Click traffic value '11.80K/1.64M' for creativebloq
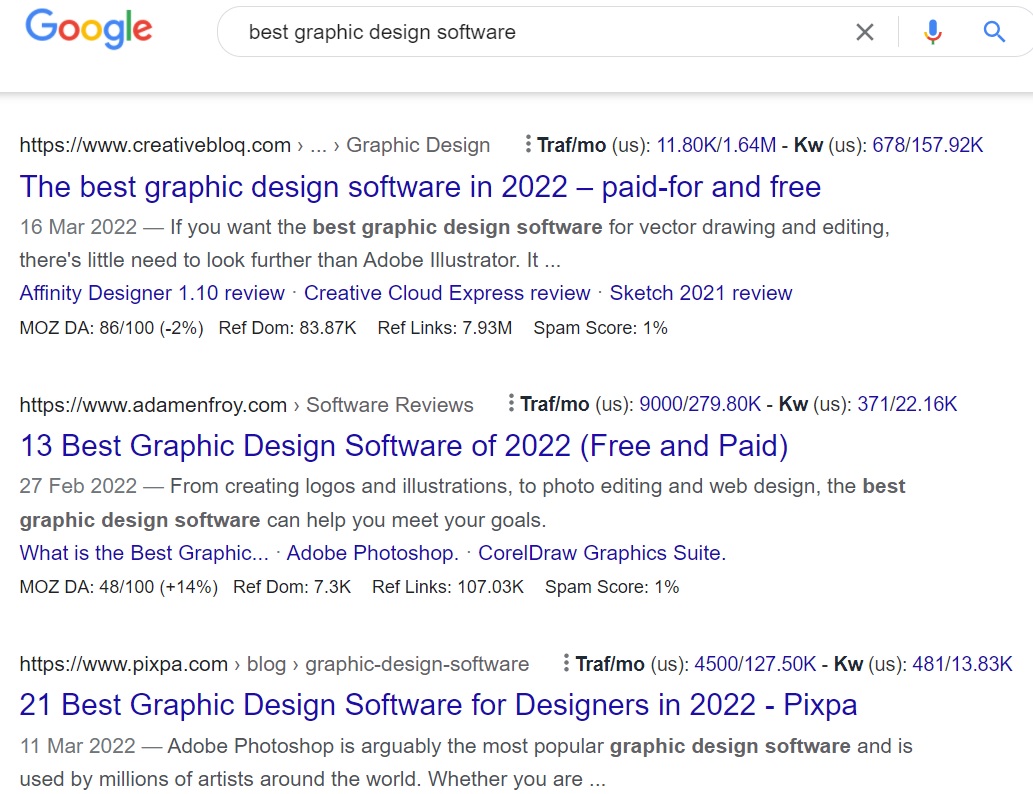Image resolution: width=1033 pixels, height=794 pixels. 716,145
